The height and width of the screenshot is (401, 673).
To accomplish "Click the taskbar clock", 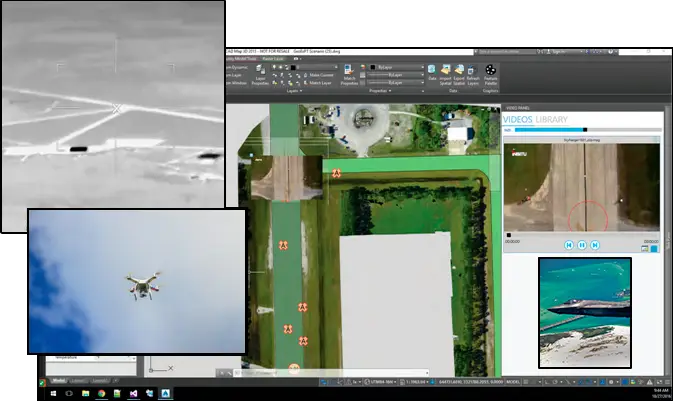I will (661, 393).
